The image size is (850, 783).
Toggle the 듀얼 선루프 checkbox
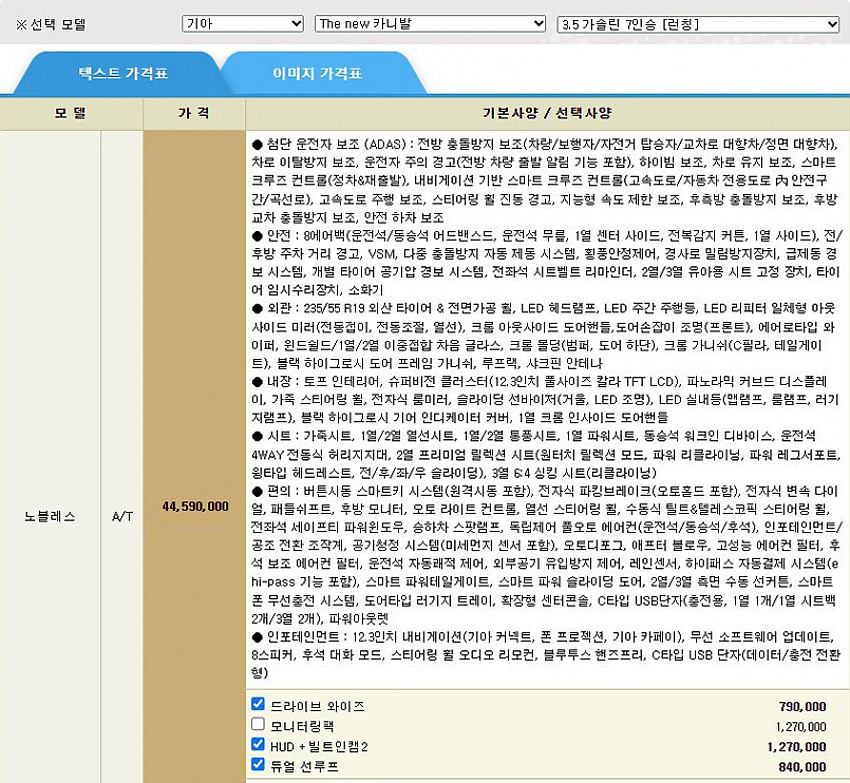click(259, 765)
